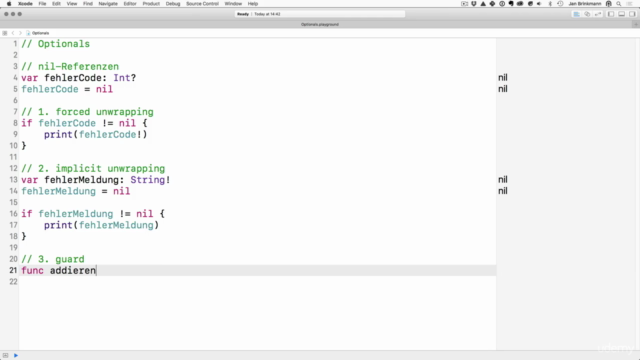Screen dimensions: 640x360
Task: Open the File menu
Action: tap(42, 4)
